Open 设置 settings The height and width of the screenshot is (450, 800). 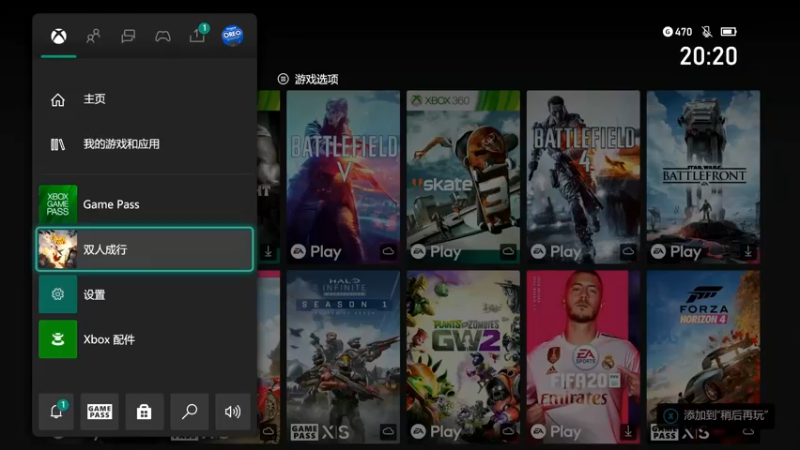point(145,294)
